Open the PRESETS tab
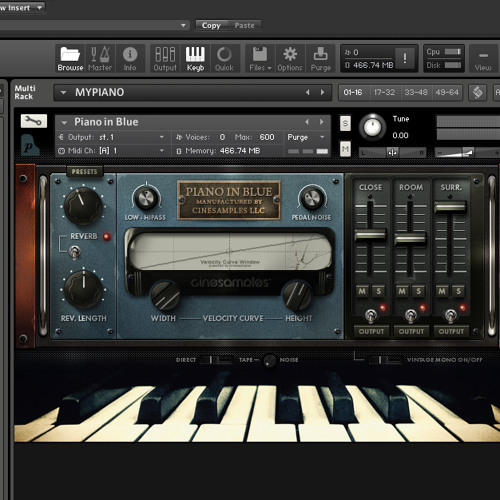Viewport: 500px width, 500px height. (84, 171)
